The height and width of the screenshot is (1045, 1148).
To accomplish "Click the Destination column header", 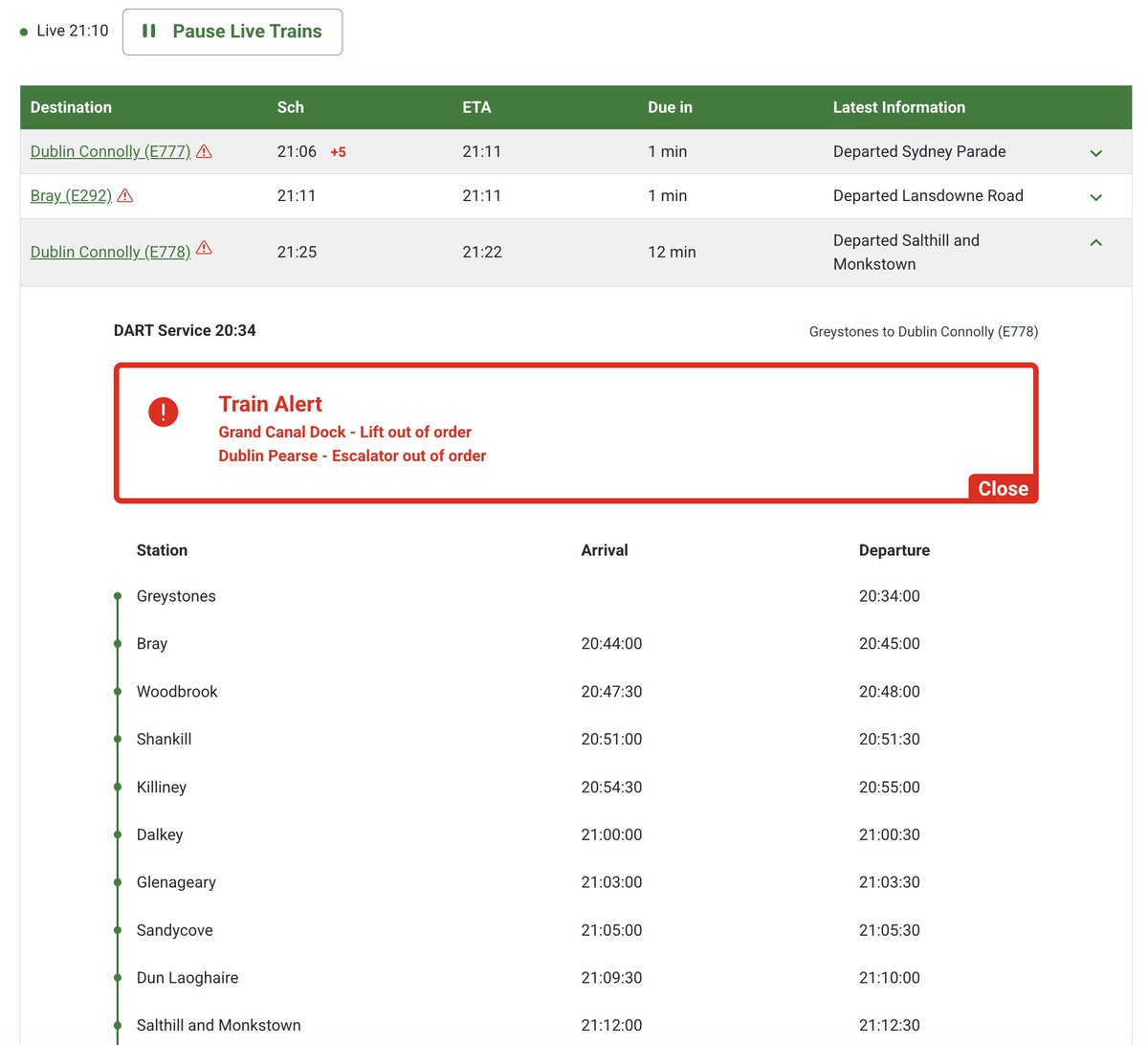I will pyautogui.click(x=71, y=107).
